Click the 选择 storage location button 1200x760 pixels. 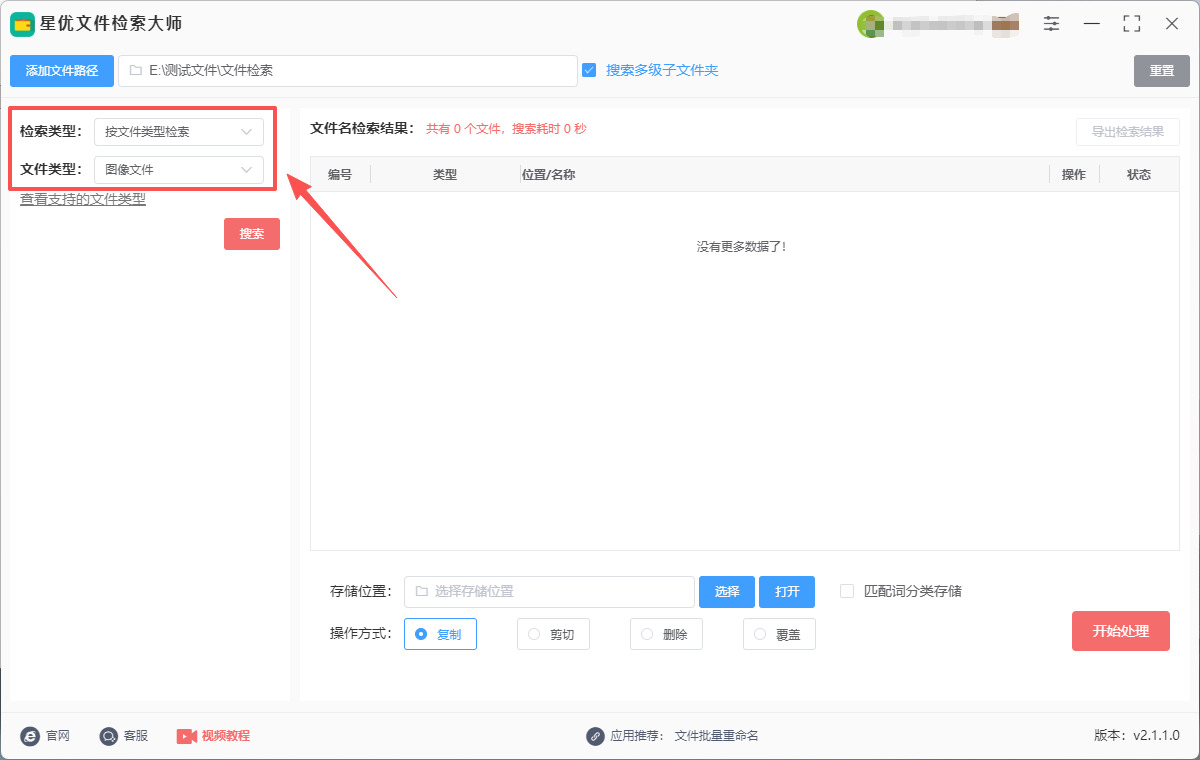click(x=727, y=592)
